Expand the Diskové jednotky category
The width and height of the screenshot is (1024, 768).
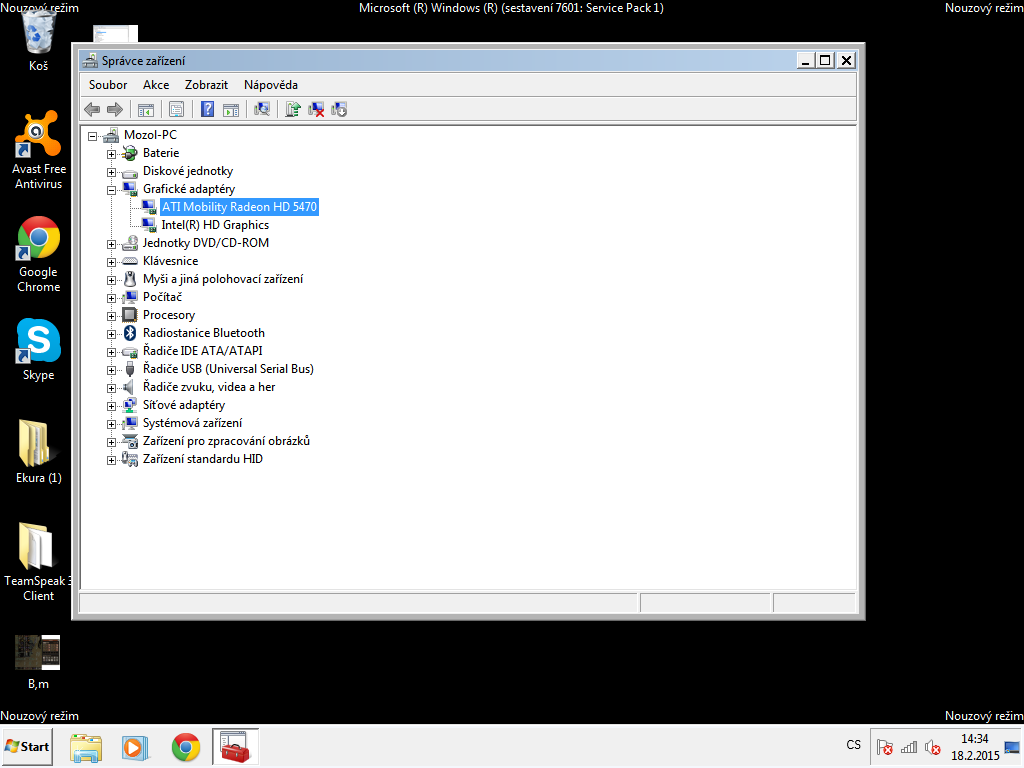(112, 173)
